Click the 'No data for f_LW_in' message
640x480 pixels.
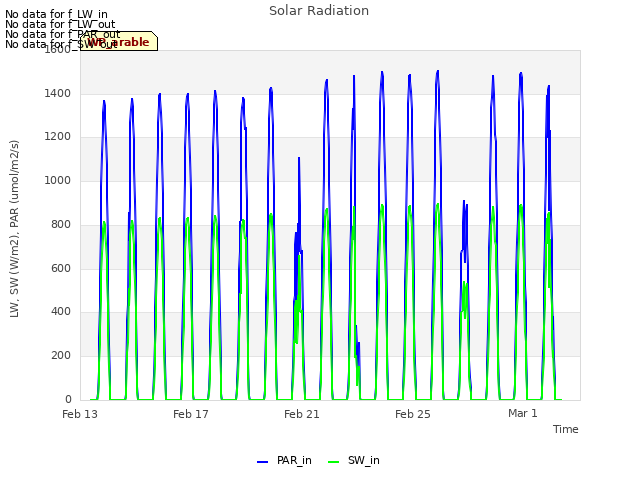tap(56, 14)
